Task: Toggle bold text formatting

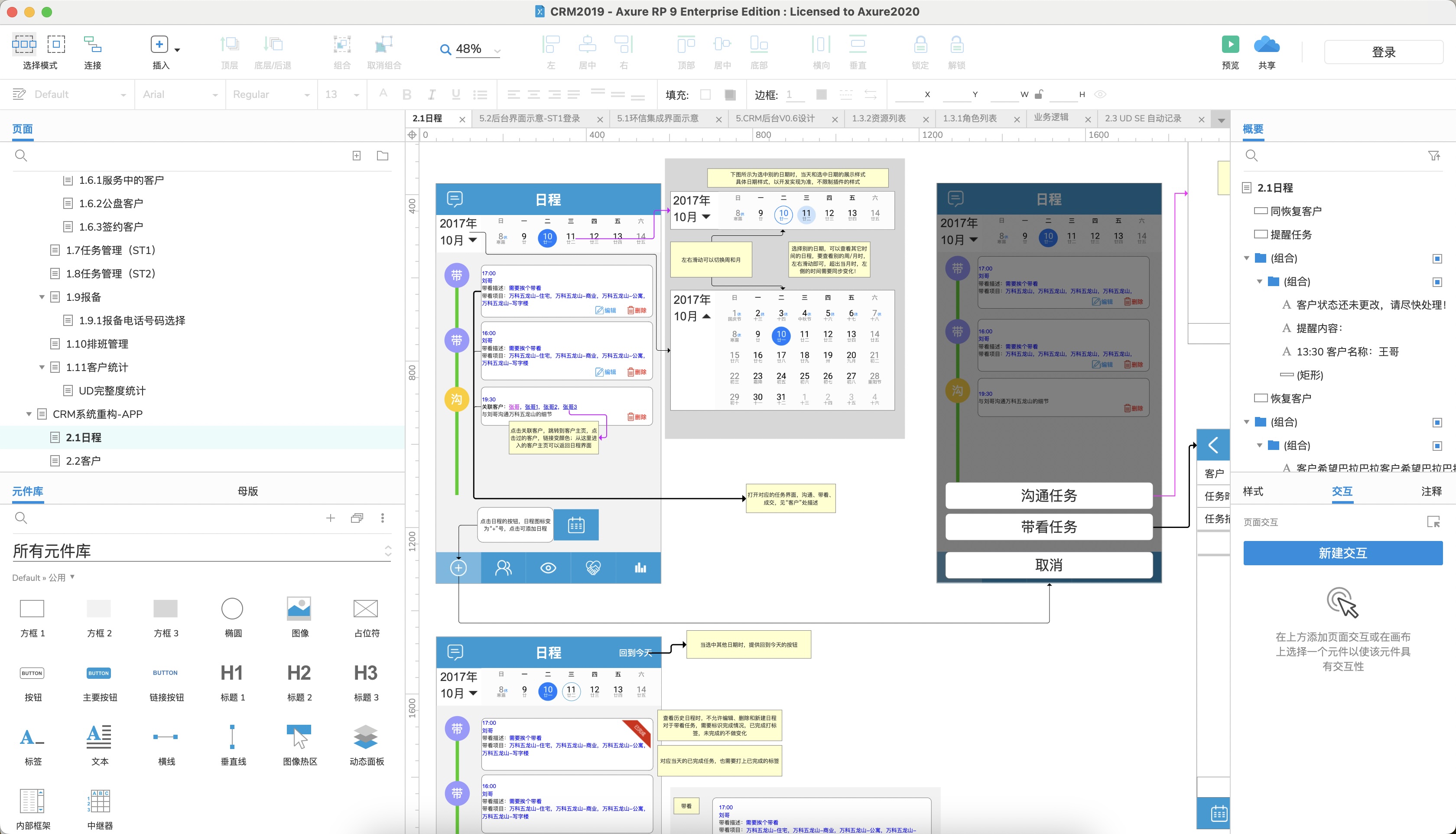Action: point(406,94)
